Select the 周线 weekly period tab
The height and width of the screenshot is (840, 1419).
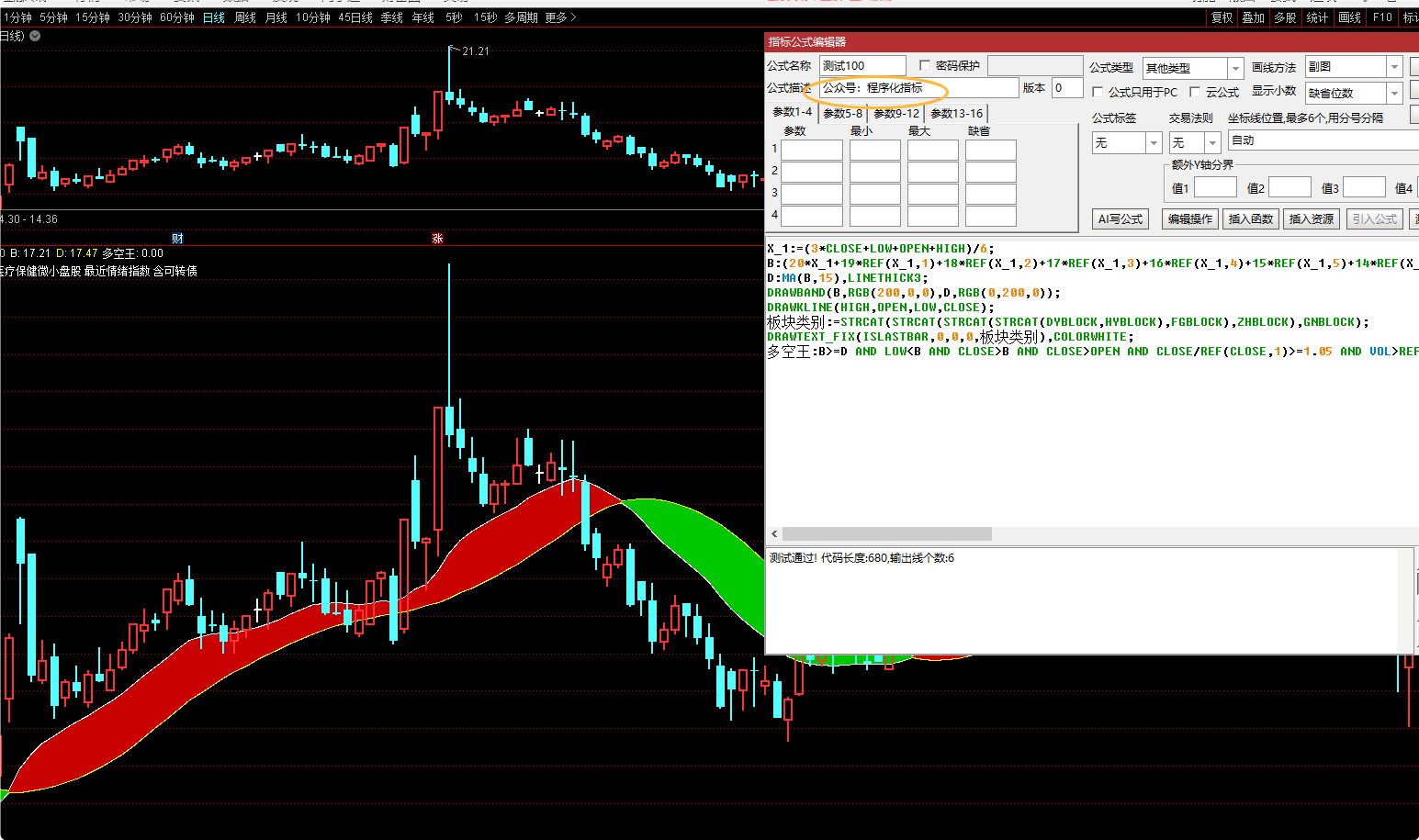tap(245, 17)
